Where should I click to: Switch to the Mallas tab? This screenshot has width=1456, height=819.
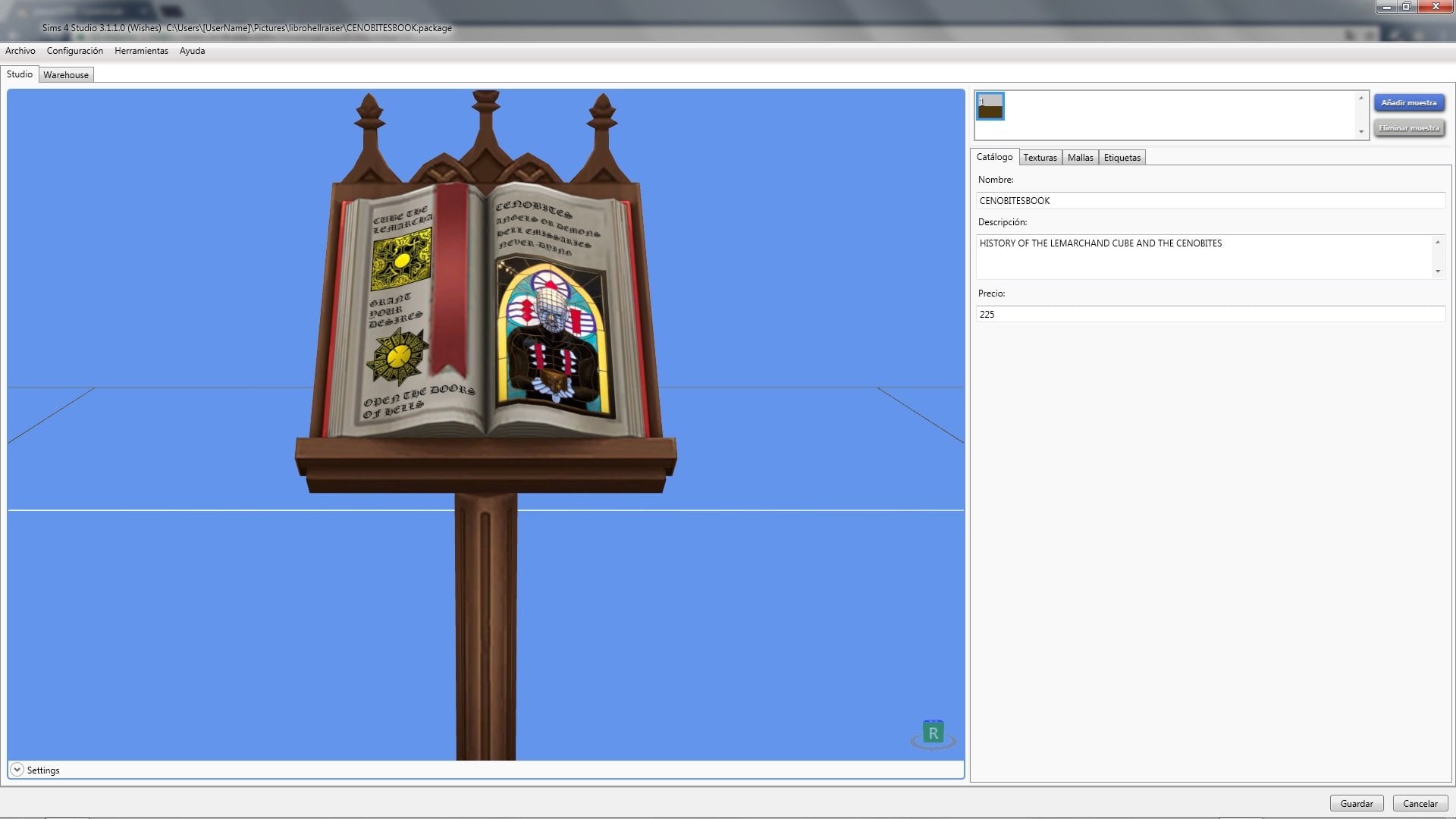point(1080,158)
